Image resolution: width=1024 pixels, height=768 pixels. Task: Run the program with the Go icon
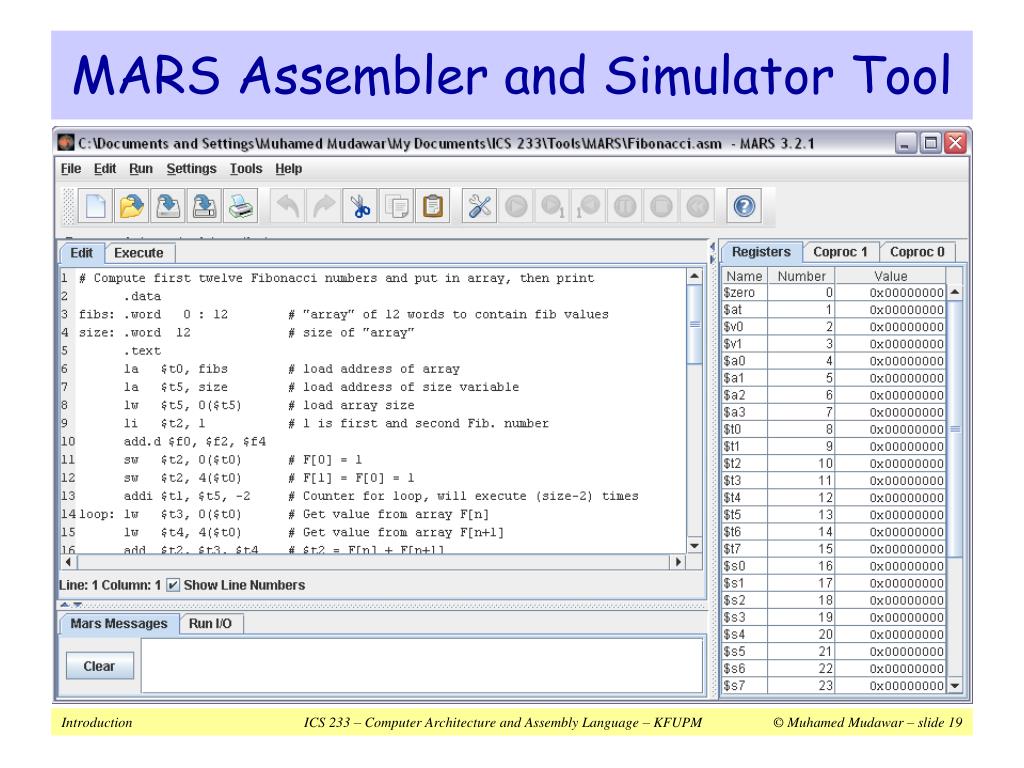pos(516,206)
